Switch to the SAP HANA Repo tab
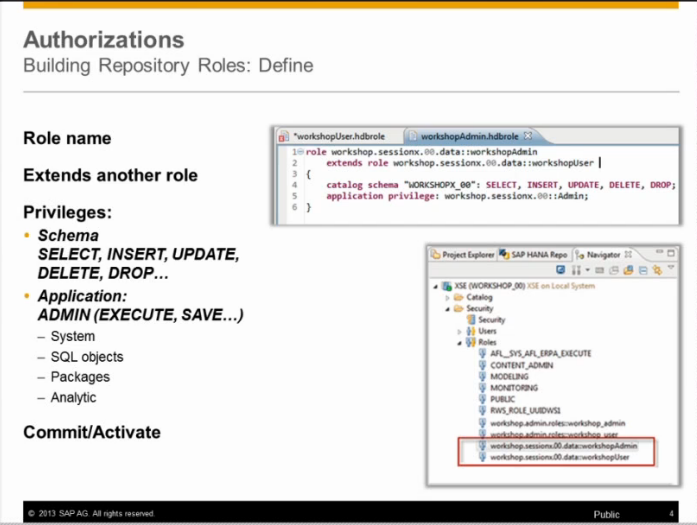 pyautogui.click(x=534, y=255)
